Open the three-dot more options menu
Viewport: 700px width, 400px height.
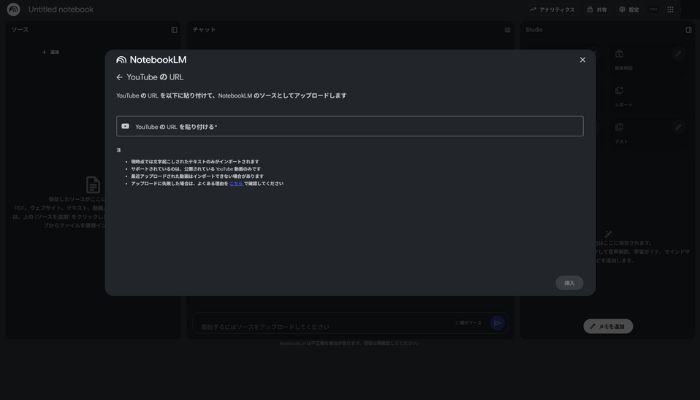654,9
